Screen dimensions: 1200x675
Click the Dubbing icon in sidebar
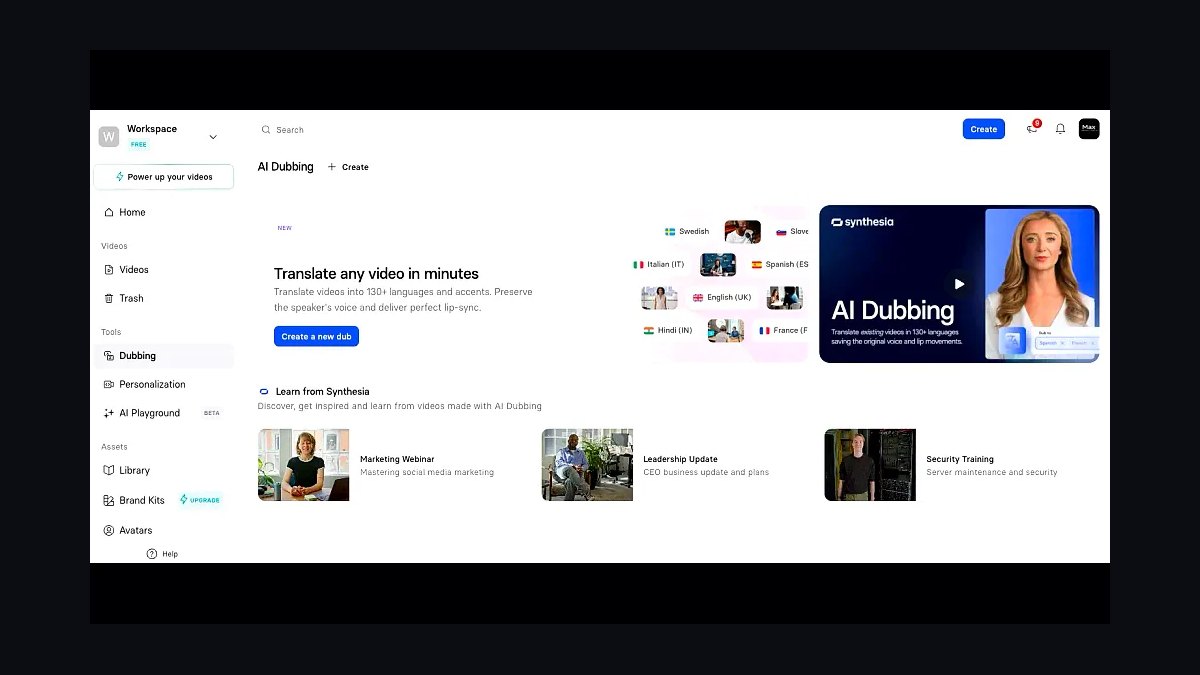(x=109, y=356)
